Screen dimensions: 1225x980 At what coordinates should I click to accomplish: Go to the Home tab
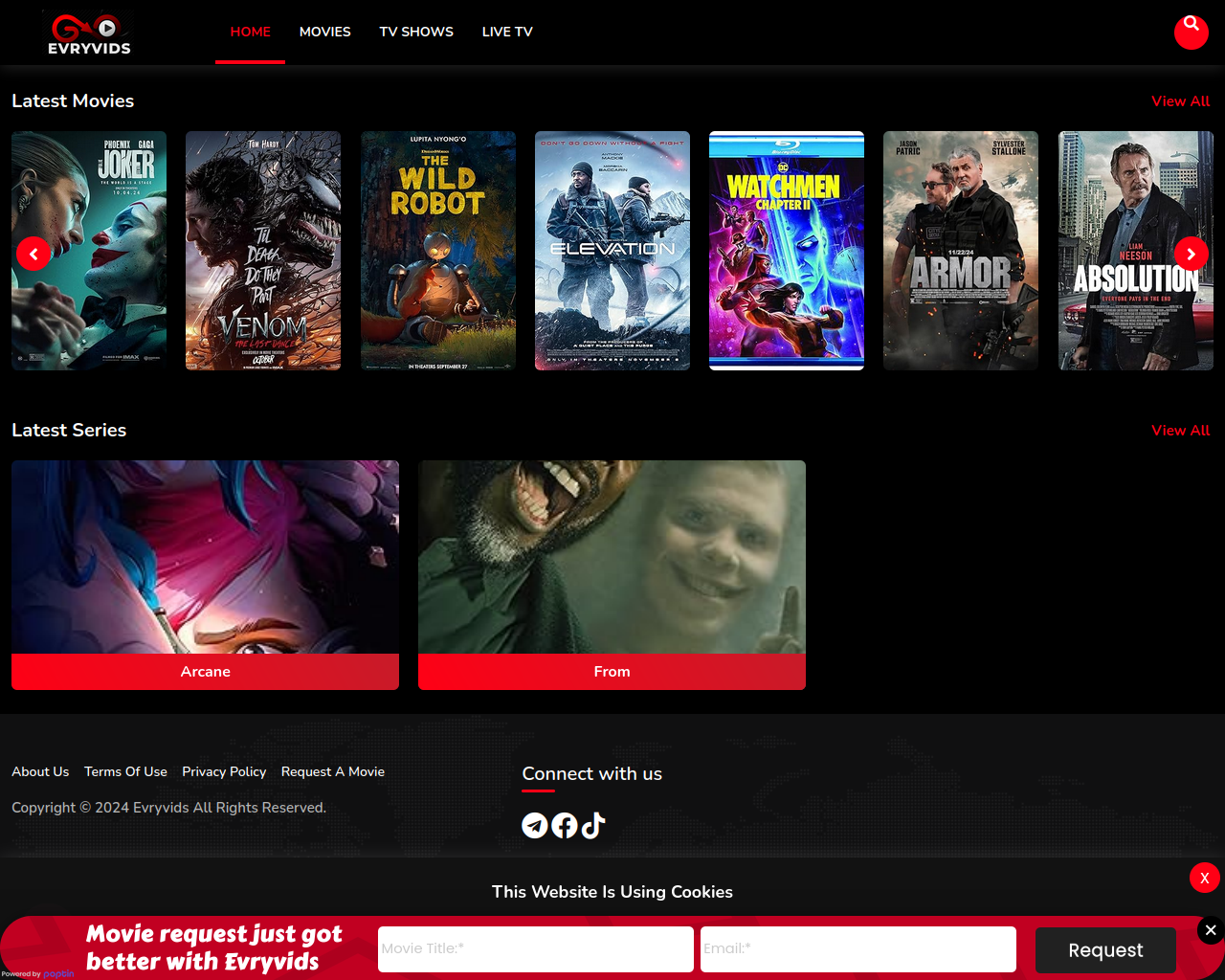click(250, 32)
